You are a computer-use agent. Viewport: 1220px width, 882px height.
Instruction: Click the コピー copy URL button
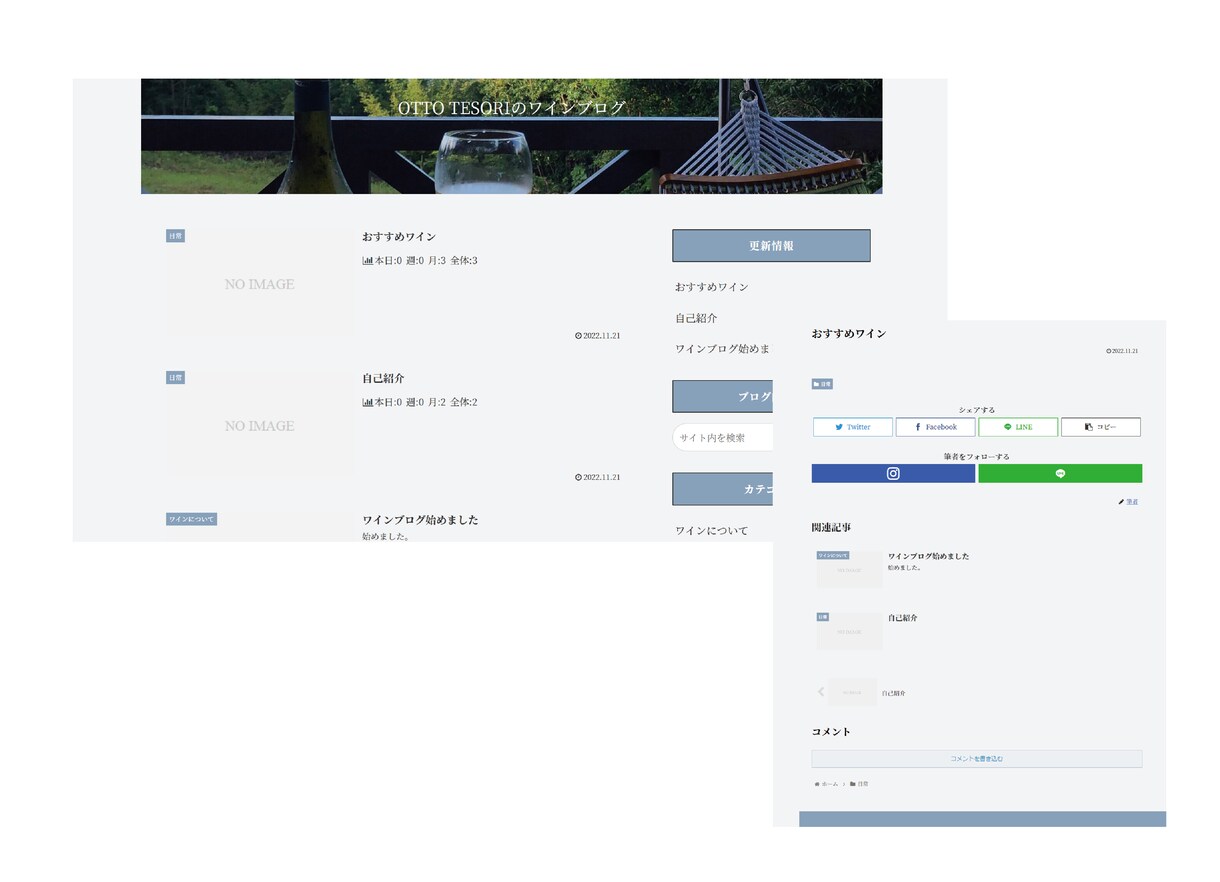(x=1100, y=427)
